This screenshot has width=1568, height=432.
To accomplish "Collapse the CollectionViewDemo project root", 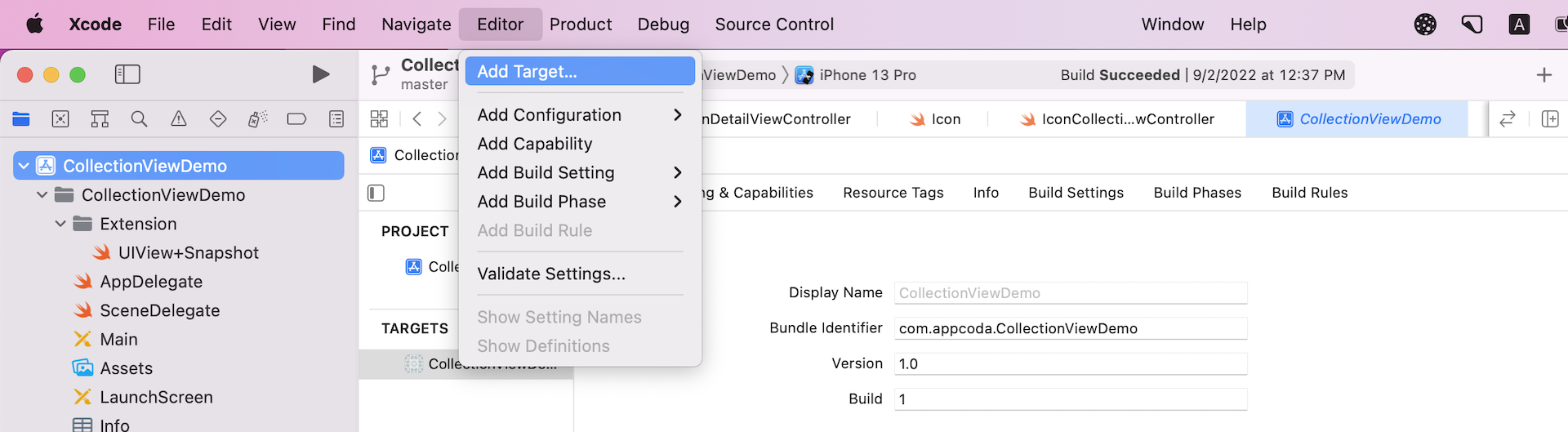I will pos(24,166).
